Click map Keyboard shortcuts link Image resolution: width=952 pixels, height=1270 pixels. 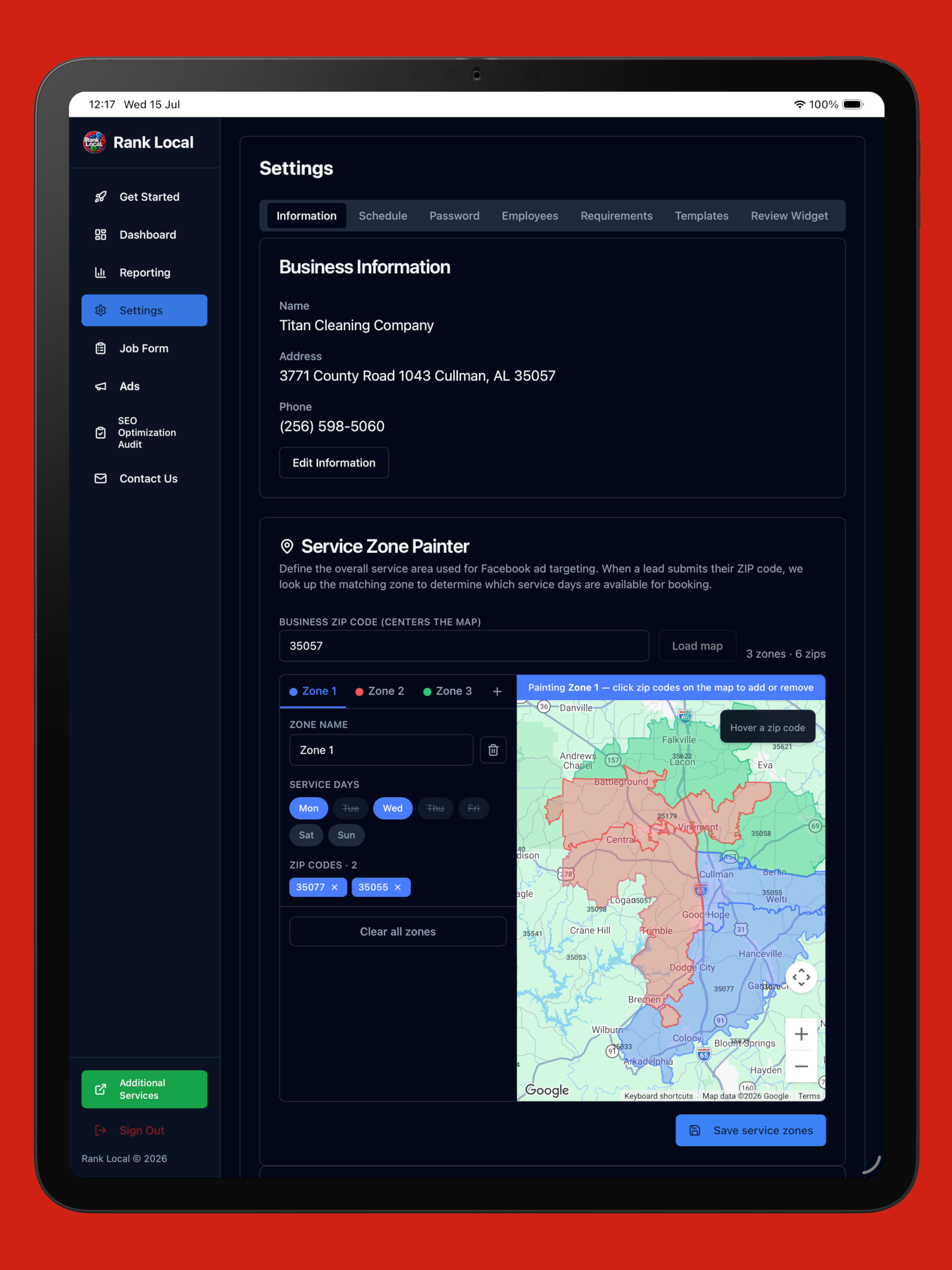659,1096
